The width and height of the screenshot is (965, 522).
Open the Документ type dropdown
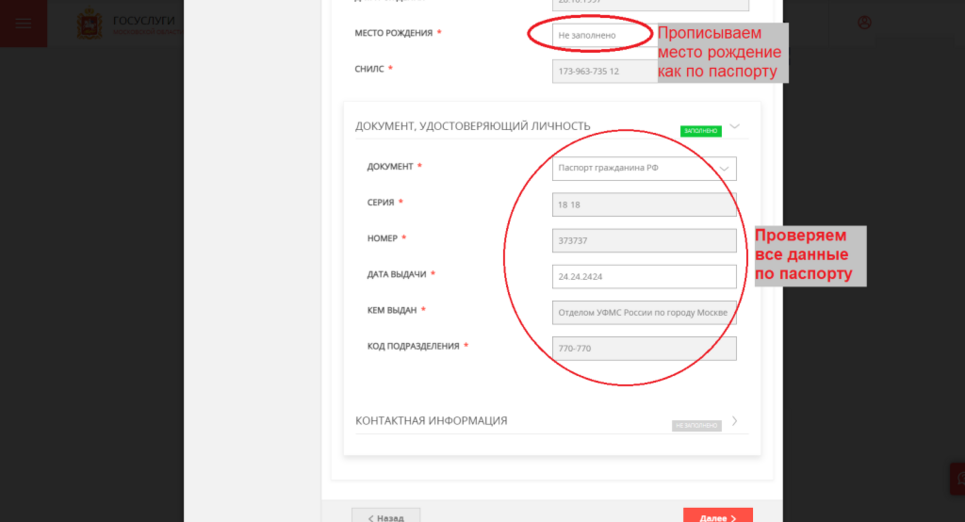coord(644,168)
